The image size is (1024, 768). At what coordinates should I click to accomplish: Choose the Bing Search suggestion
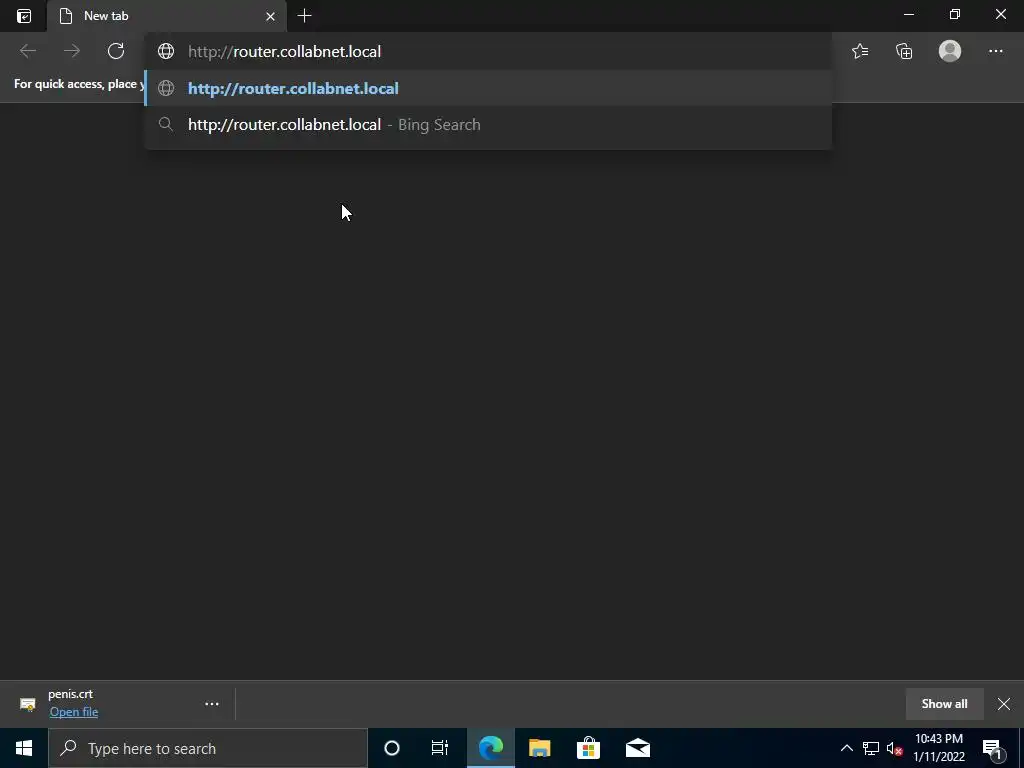[488, 125]
